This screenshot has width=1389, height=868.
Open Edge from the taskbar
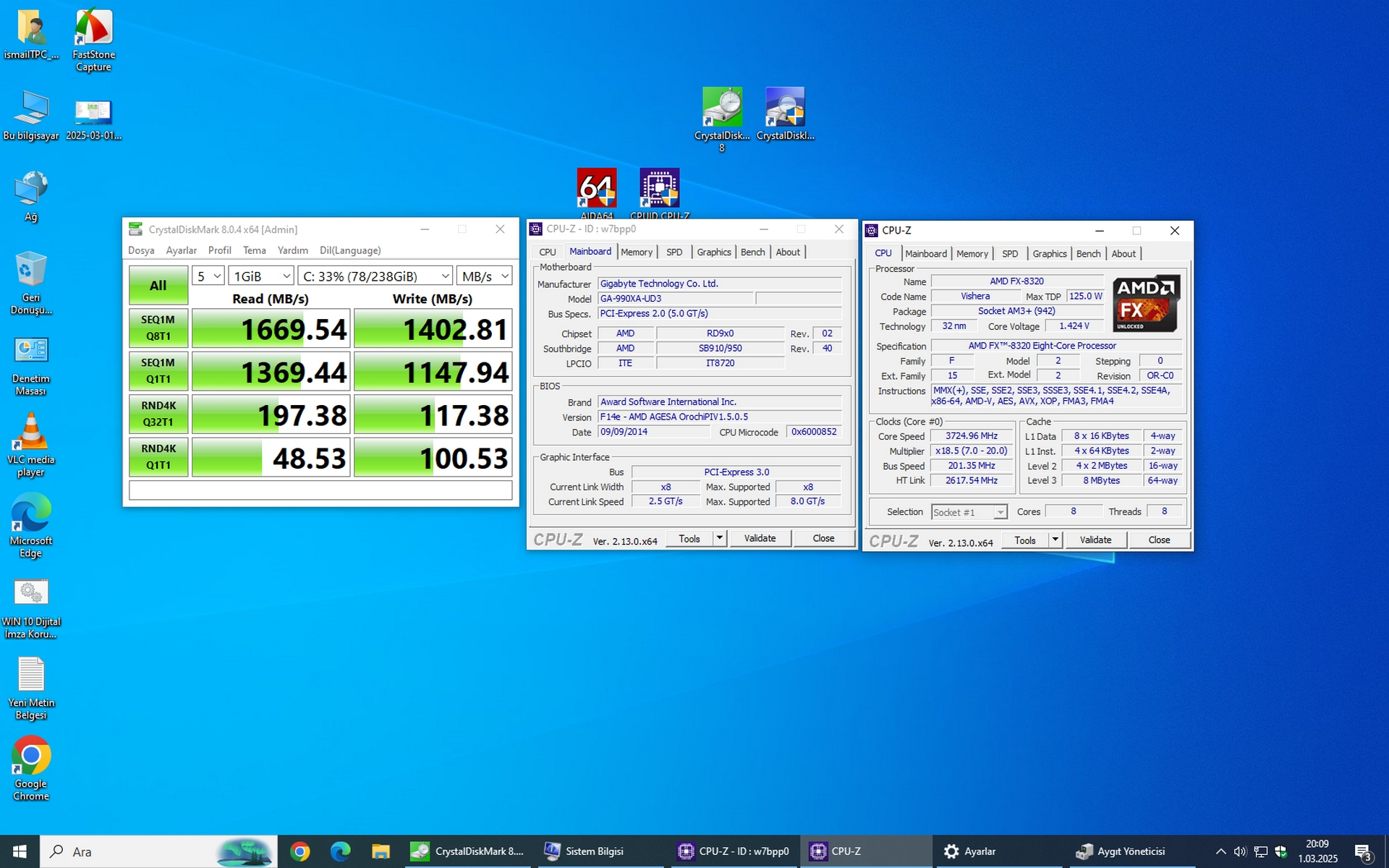341,851
